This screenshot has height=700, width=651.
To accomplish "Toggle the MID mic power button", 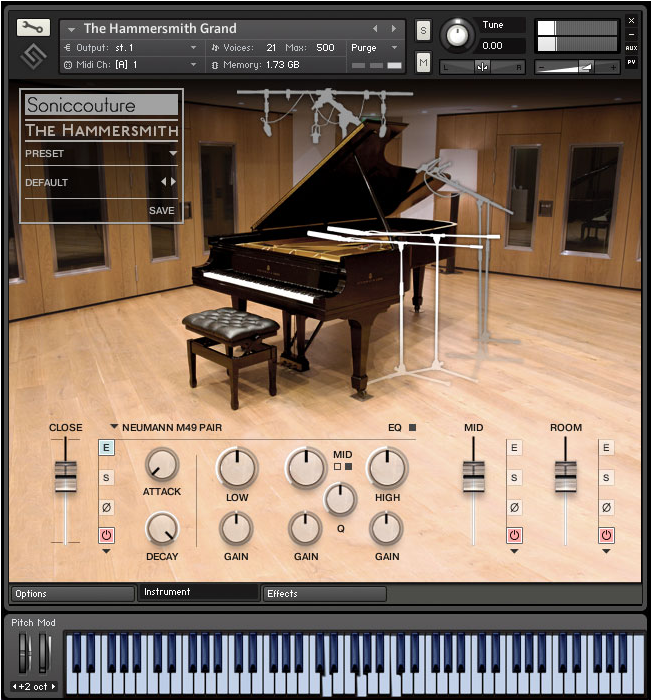I will (514, 535).
